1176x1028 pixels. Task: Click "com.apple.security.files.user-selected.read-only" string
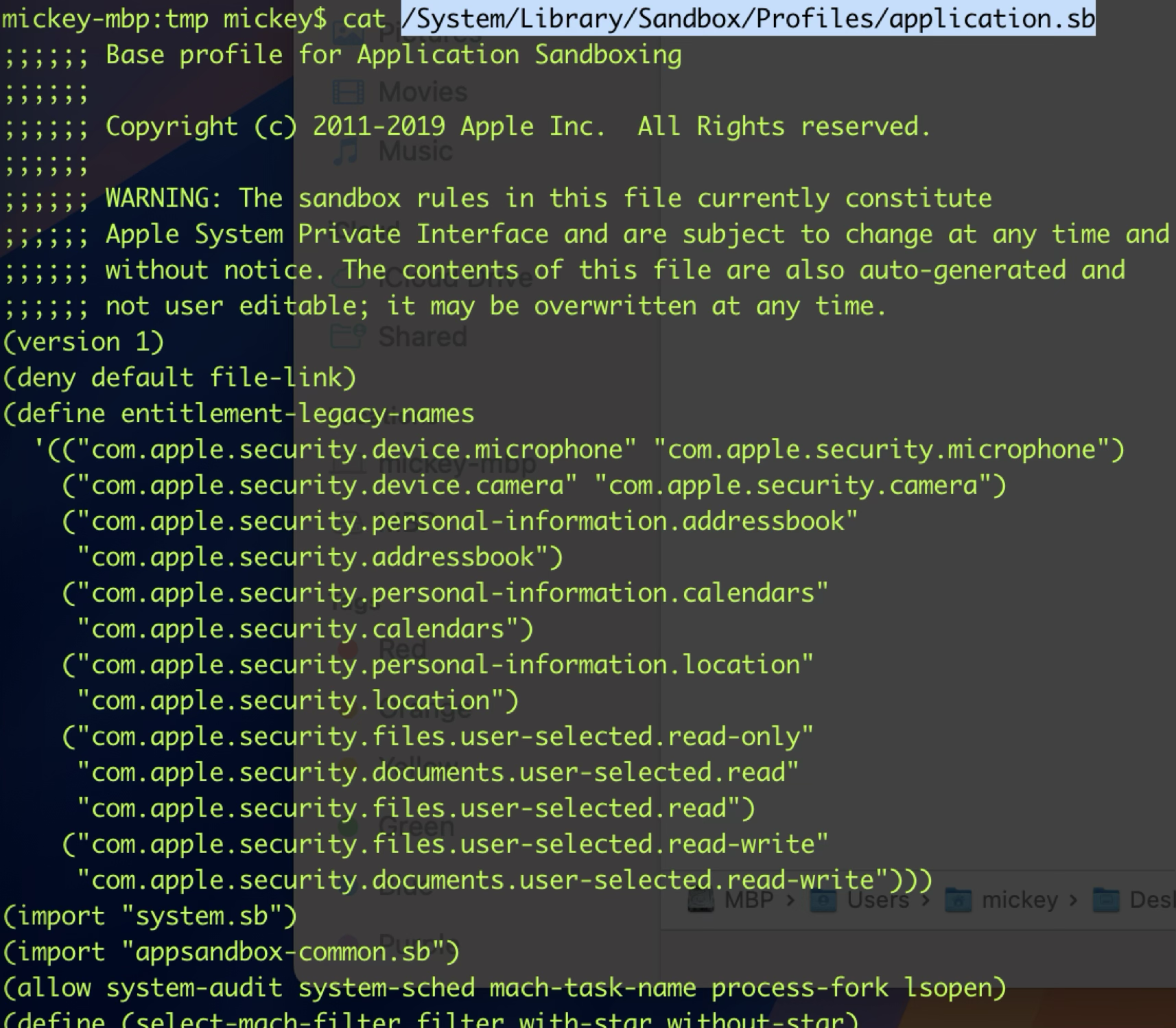tap(445, 737)
